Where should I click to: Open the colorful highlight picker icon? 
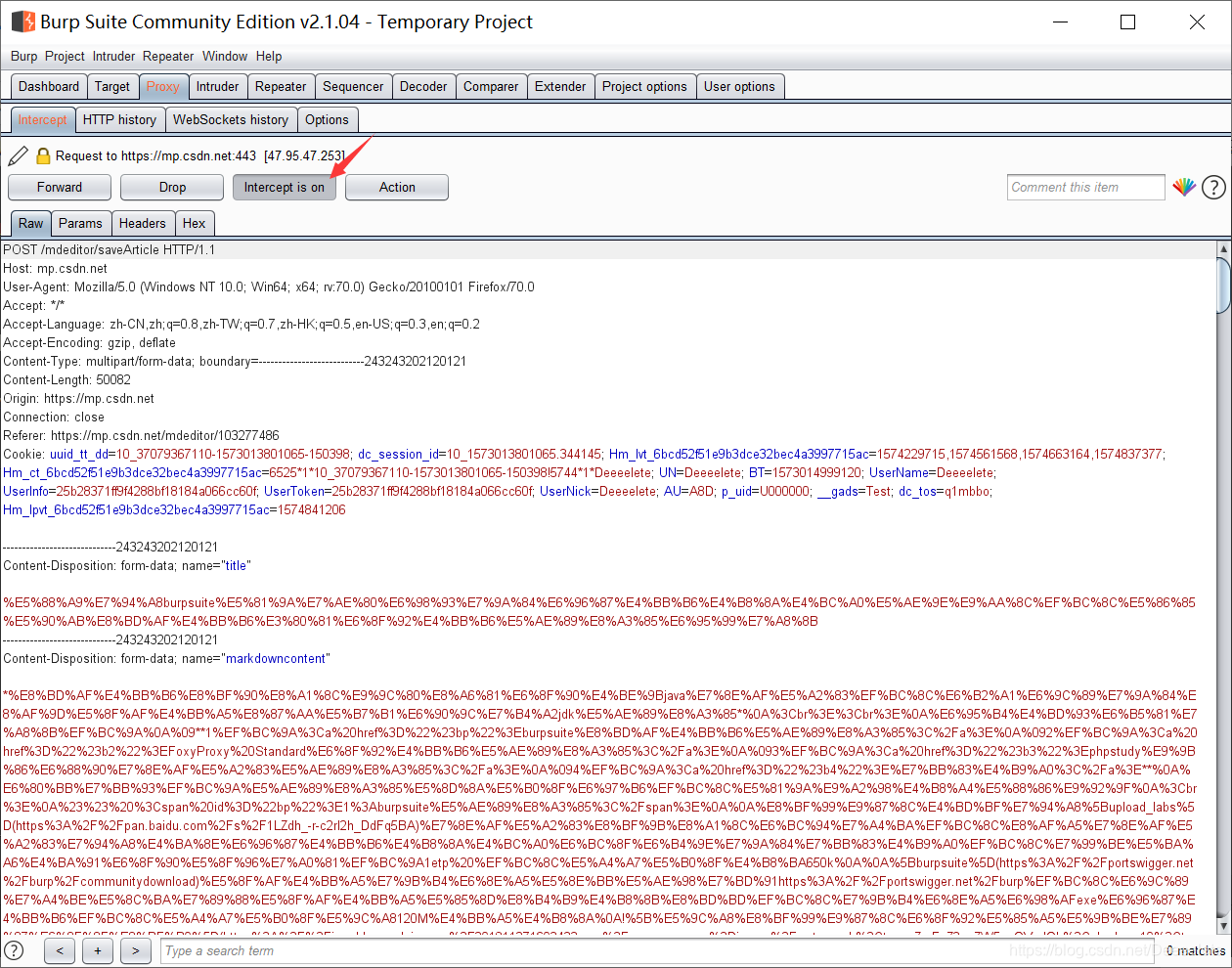1184,187
